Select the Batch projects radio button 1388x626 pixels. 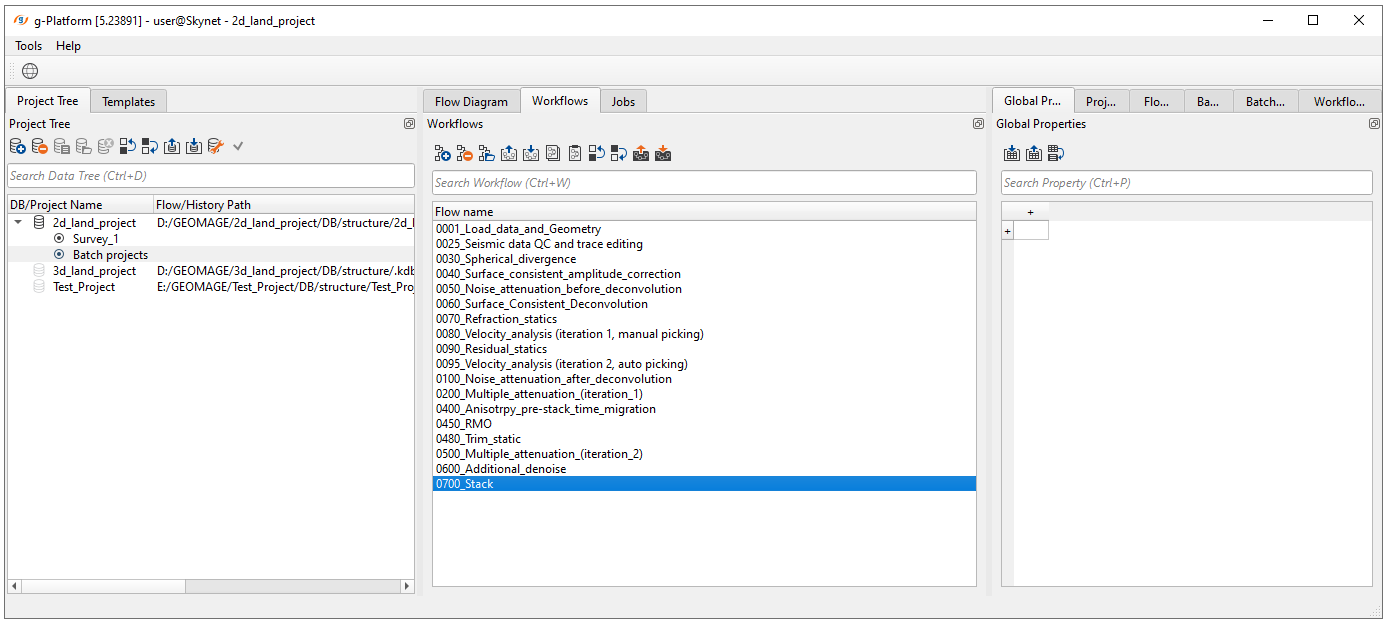(x=59, y=255)
